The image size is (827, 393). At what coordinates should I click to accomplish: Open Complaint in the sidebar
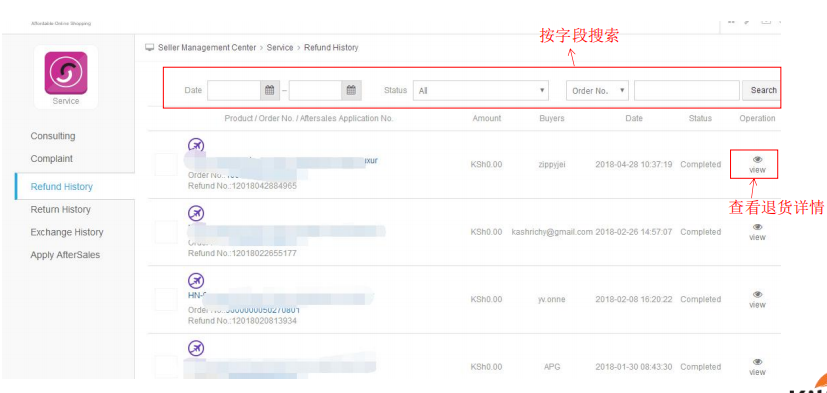[52, 159]
